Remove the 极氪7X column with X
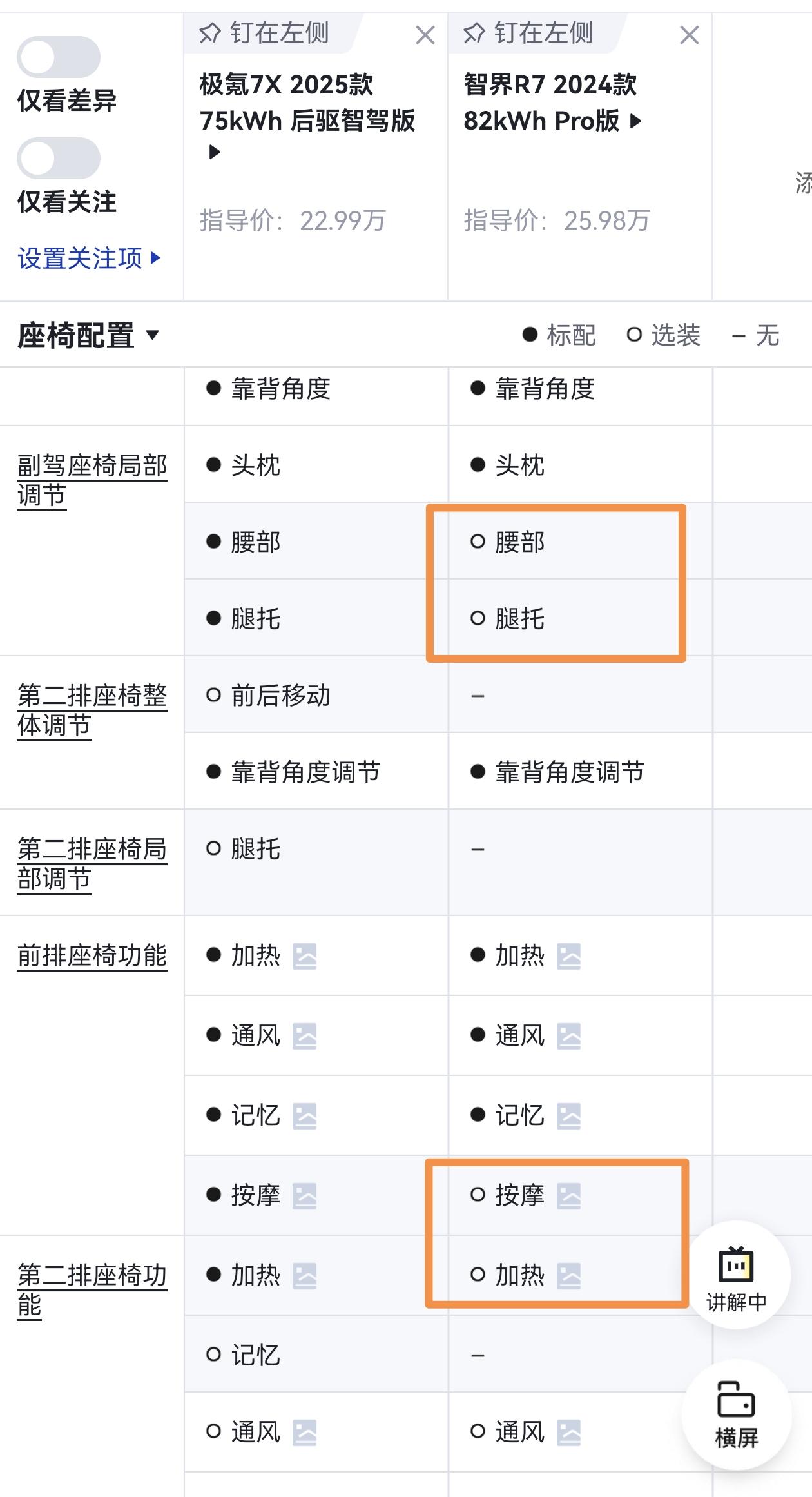The width and height of the screenshot is (812, 1497). click(x=425, y=35)
